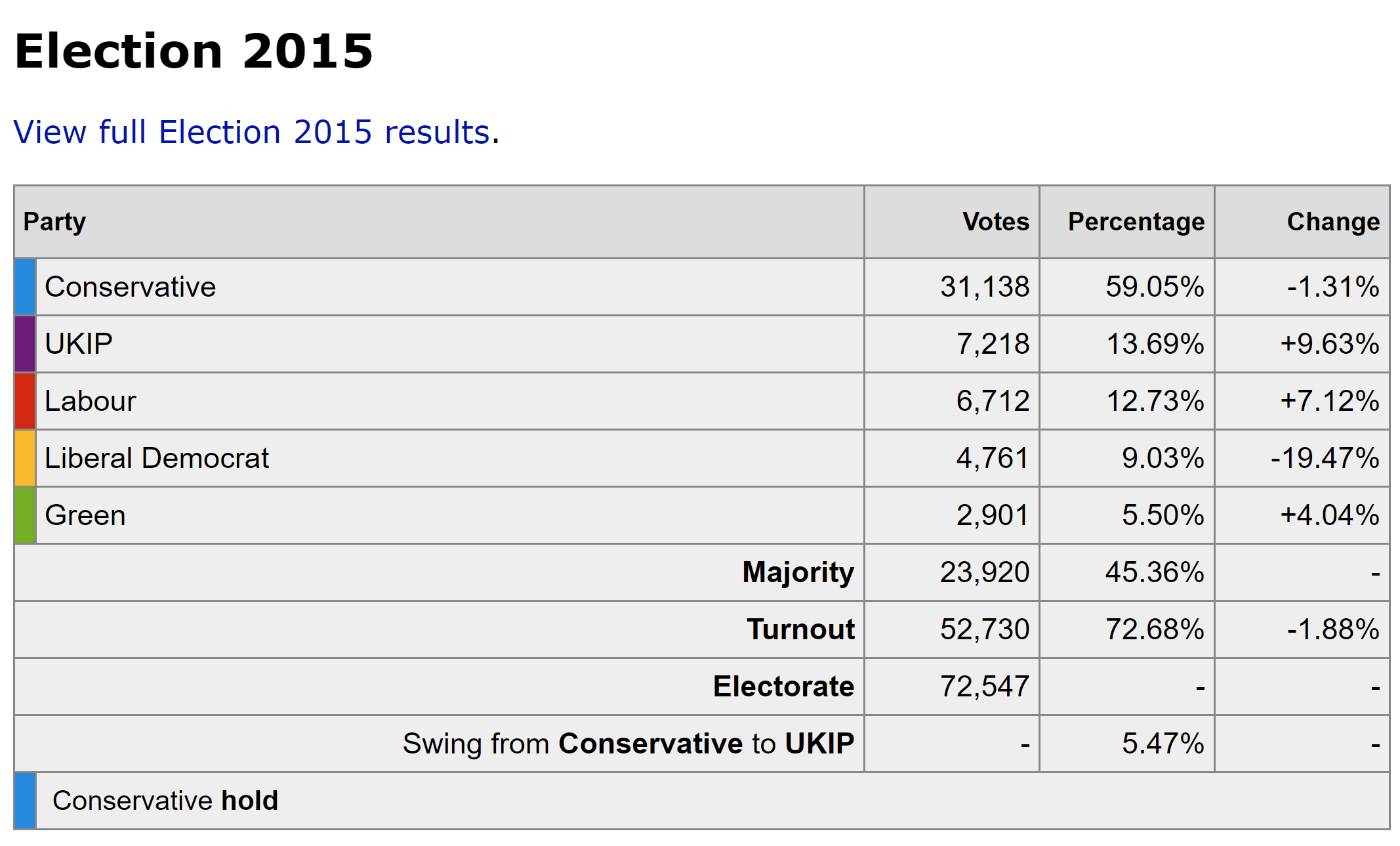
Task: Click the Electorate value 72,547
Action: click(x=984, y=687)
